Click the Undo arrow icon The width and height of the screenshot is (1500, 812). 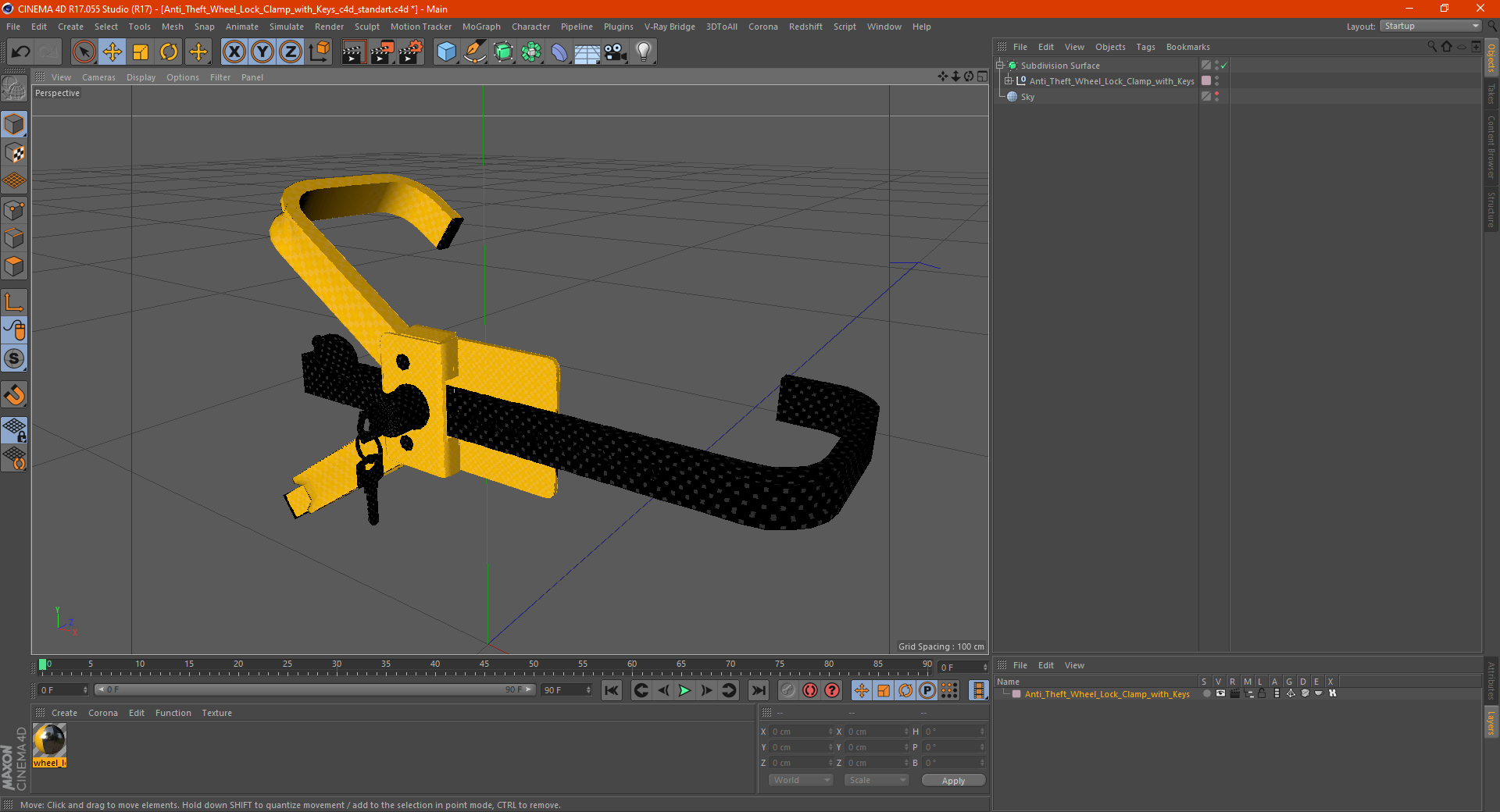point(20,52)
